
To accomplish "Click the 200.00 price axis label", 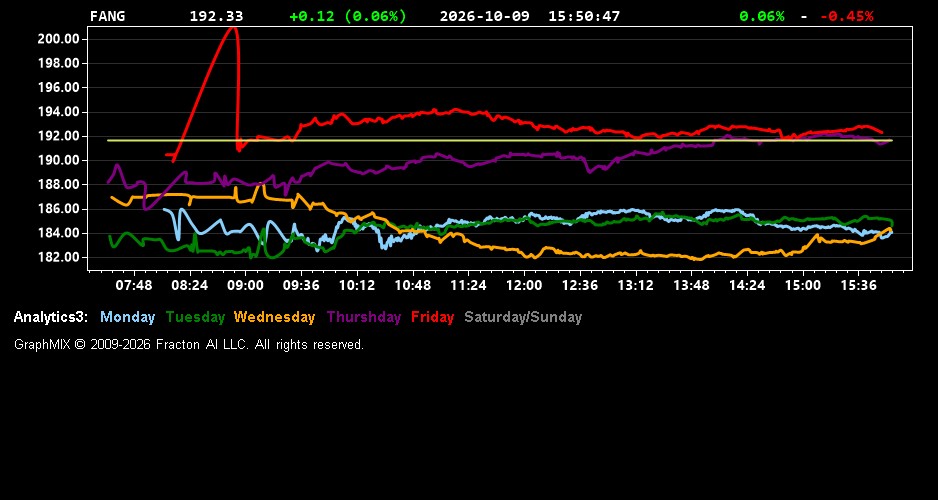I will [x=59, y=39].
